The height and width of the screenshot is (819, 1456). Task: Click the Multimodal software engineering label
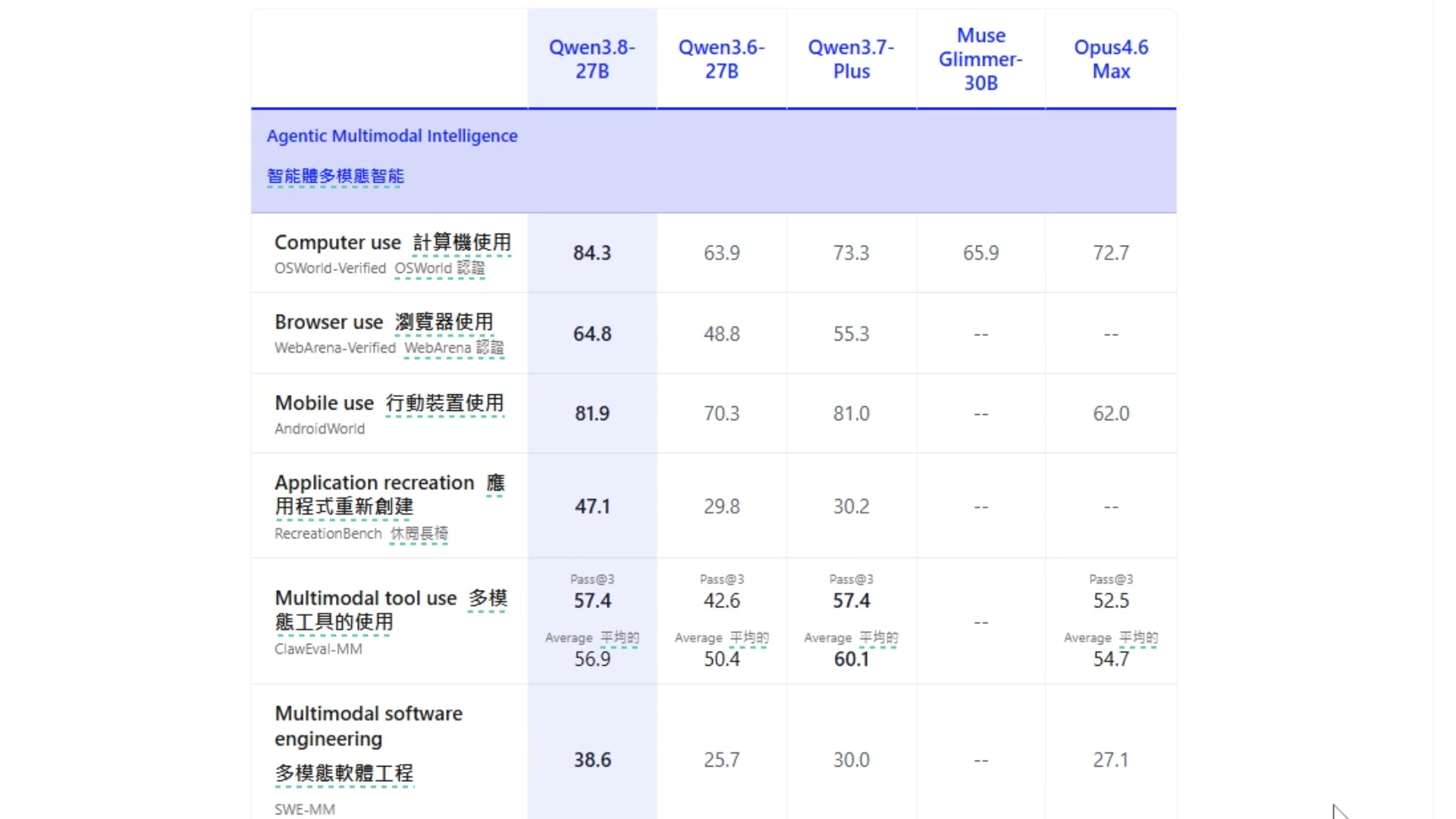click(369, 726)
